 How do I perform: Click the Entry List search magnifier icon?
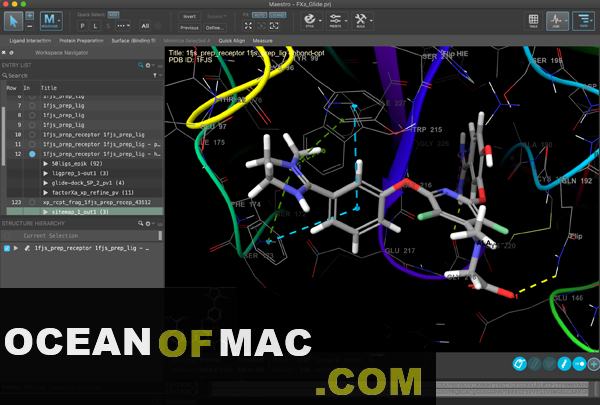point(140,65)
